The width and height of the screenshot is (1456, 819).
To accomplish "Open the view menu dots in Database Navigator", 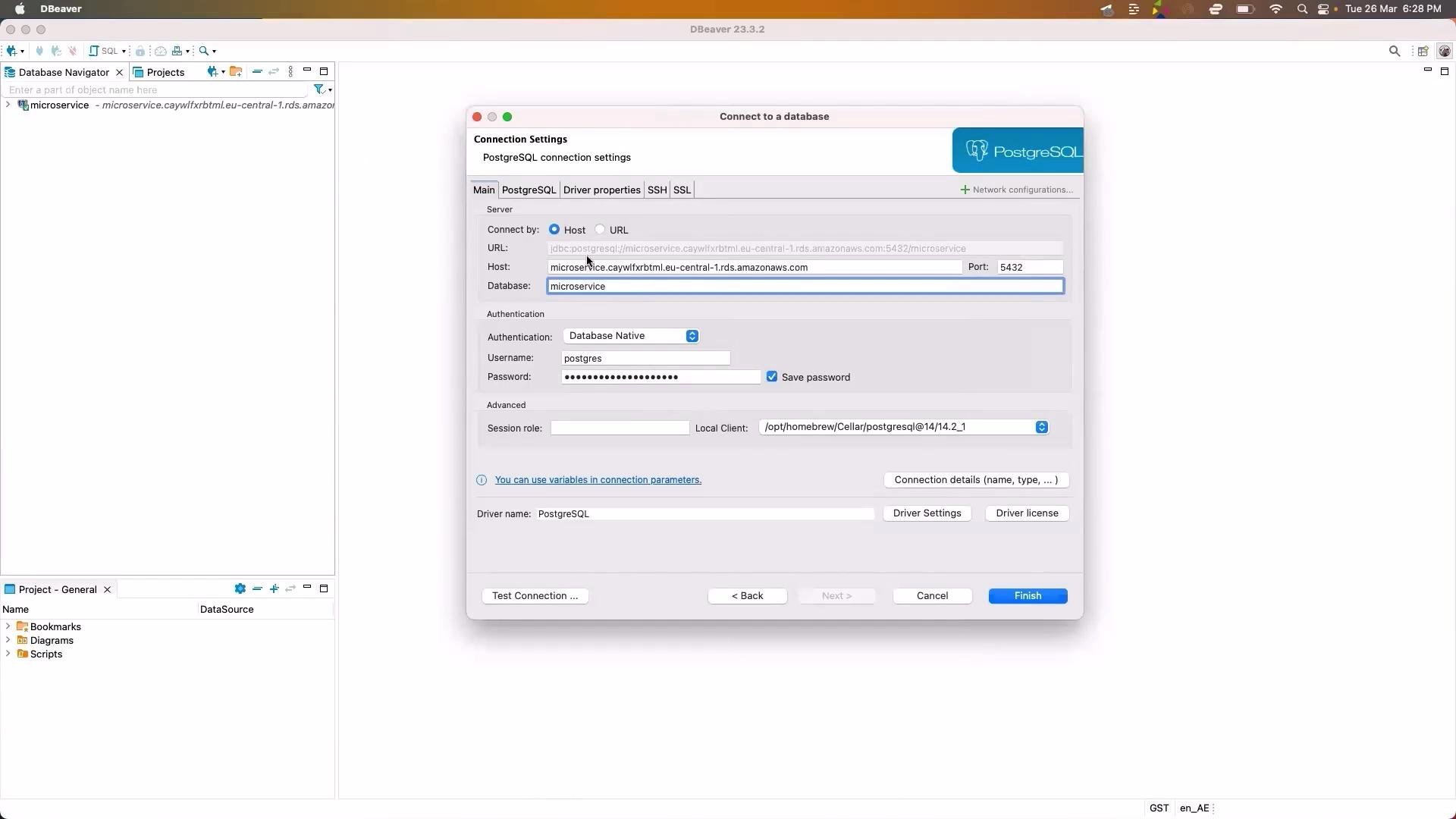I will tap(290, 71).
